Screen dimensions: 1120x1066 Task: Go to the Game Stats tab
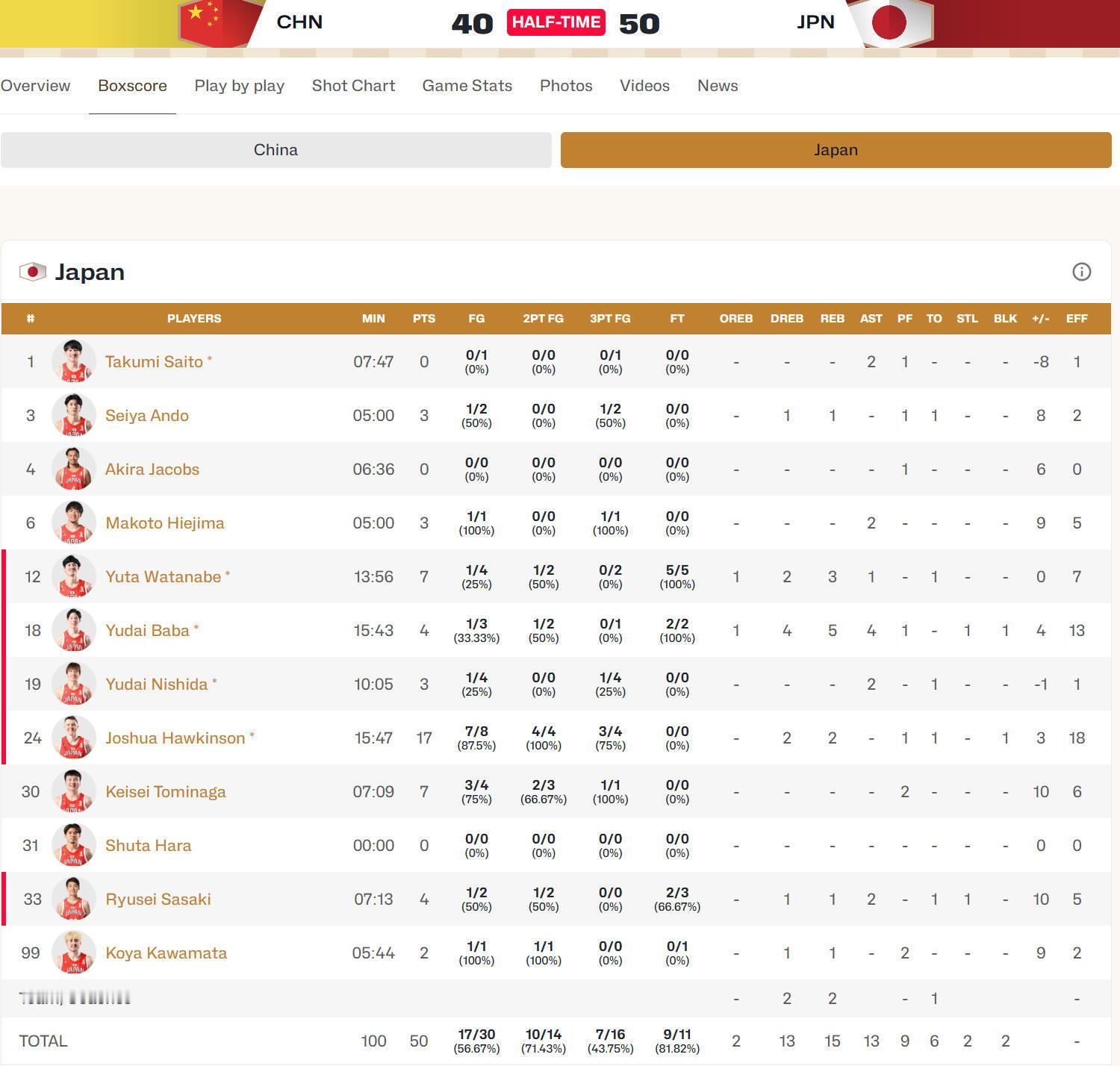(467, 86)
